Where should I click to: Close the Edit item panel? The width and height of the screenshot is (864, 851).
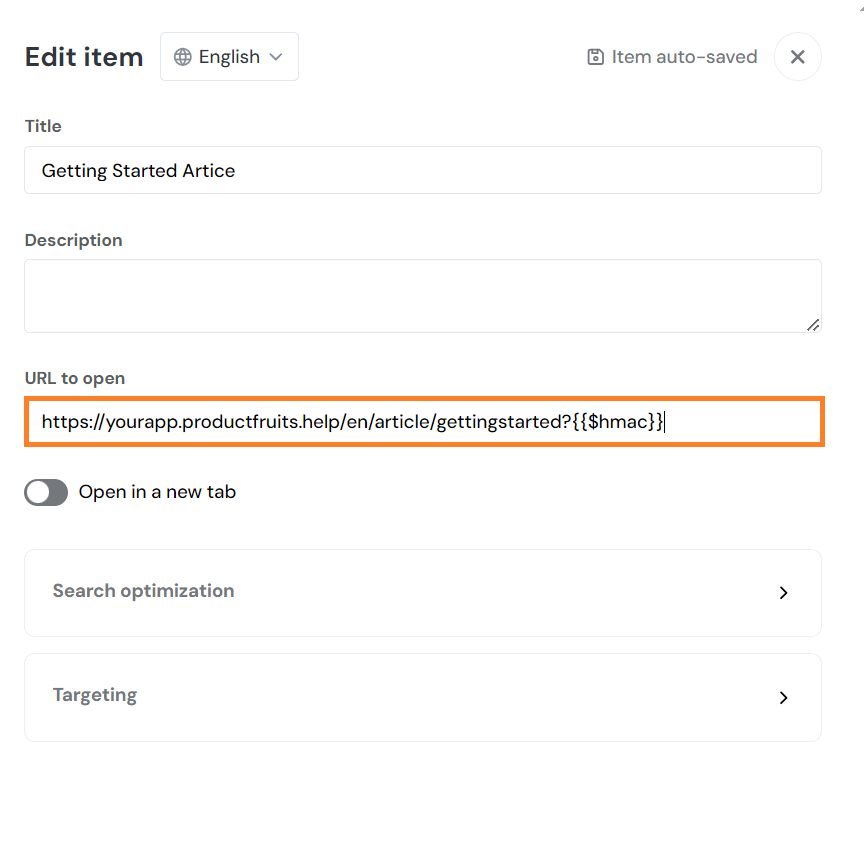[797, 57]
